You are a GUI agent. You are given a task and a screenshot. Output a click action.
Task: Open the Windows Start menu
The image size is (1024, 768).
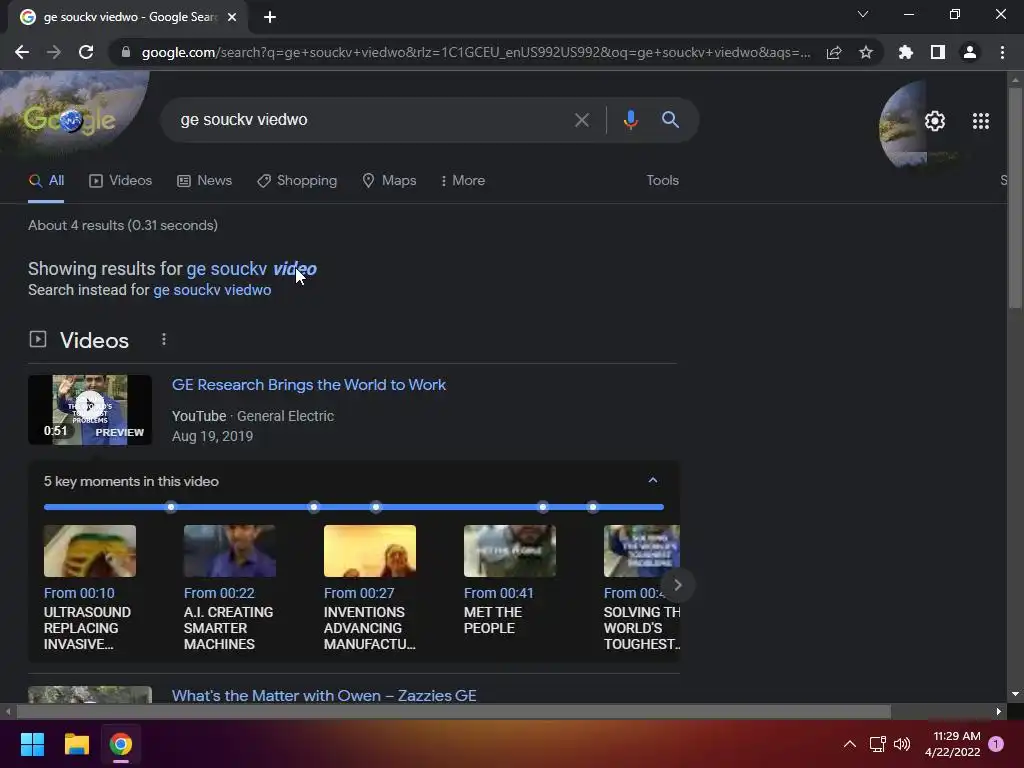32,744
